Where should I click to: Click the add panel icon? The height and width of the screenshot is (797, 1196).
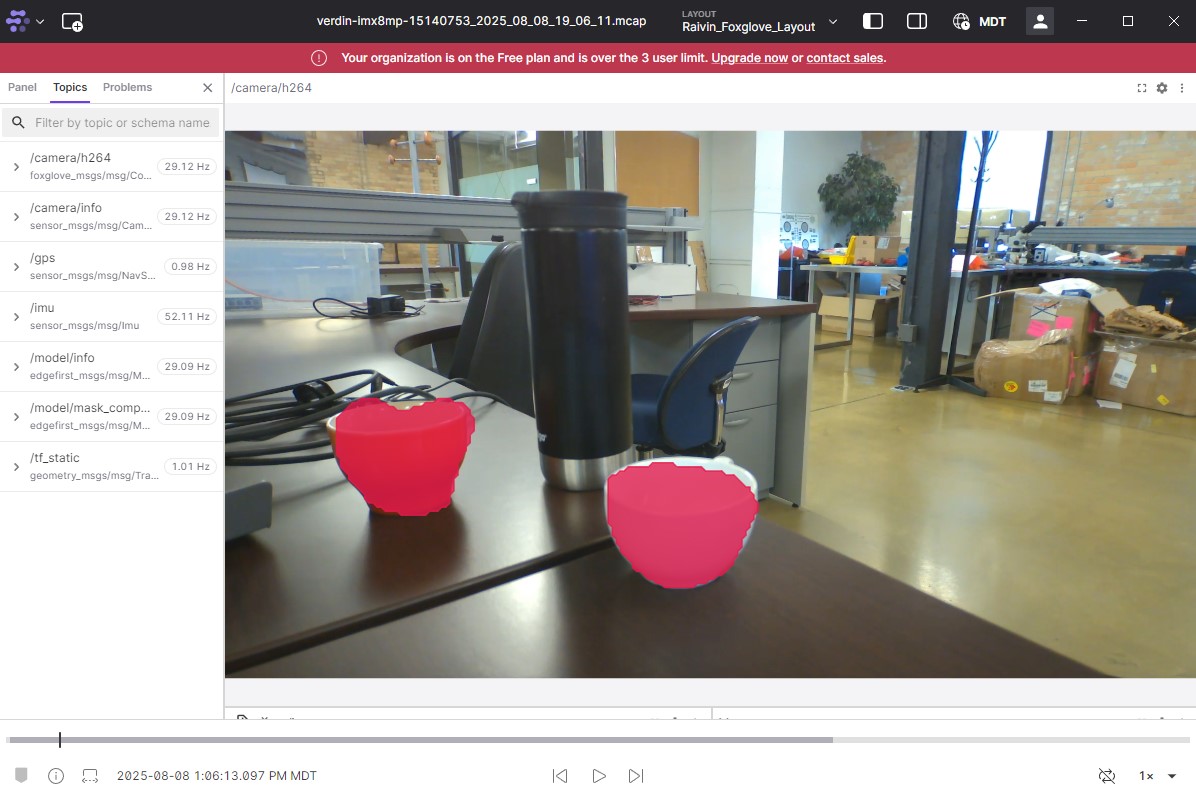point(72,21)
